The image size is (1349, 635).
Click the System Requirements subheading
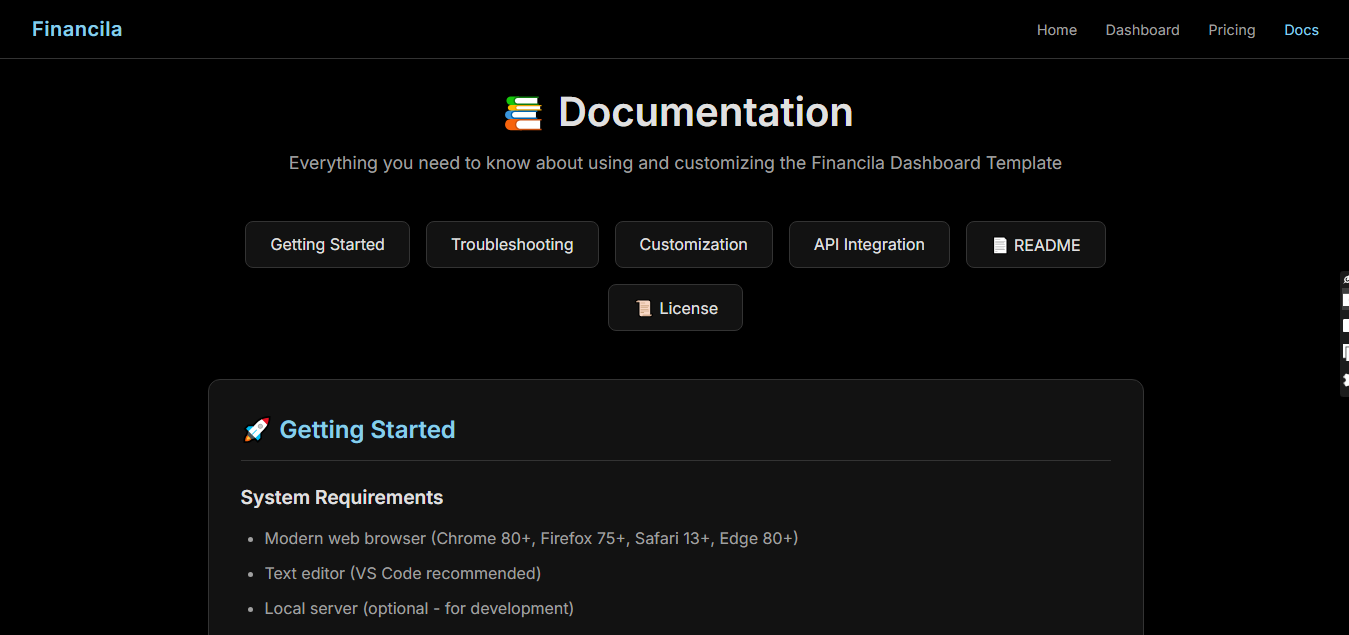[342, 497]
